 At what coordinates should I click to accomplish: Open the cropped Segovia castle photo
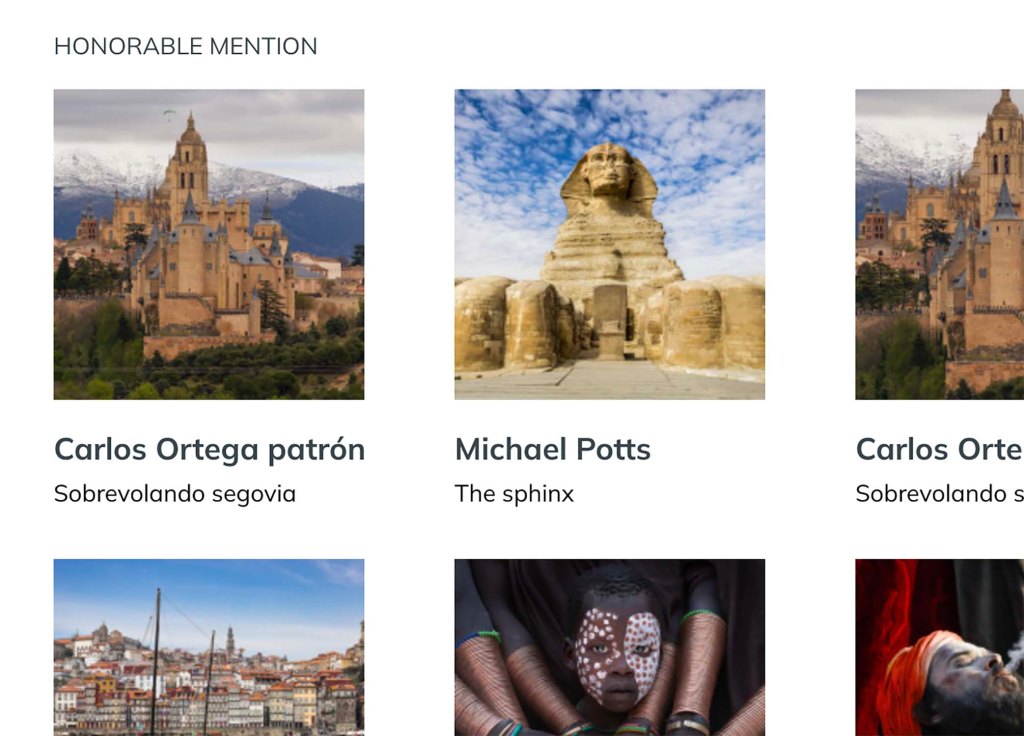point(939,244)
